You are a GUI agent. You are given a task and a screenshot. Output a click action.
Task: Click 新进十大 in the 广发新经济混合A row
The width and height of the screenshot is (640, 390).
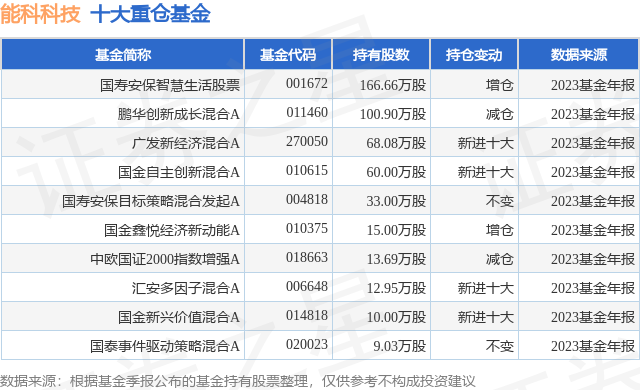(x=486, y=143)
